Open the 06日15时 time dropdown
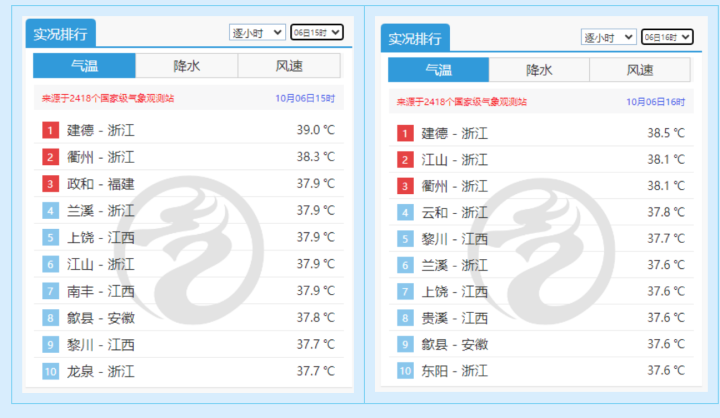This screenshot has height=418, width=720. point(317,33)
